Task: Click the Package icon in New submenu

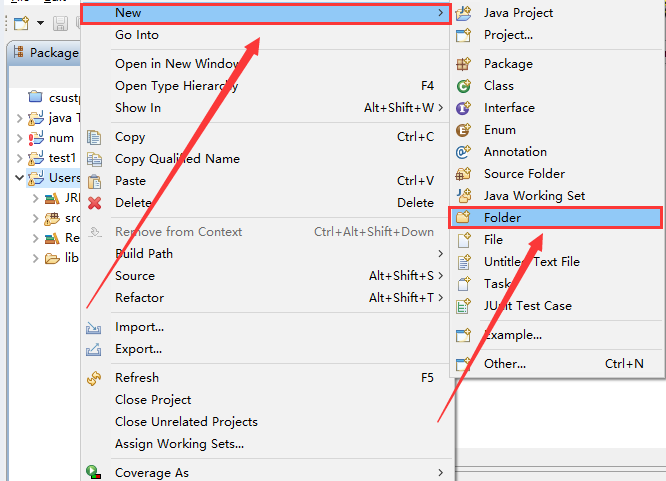Action: coord(463,64)
